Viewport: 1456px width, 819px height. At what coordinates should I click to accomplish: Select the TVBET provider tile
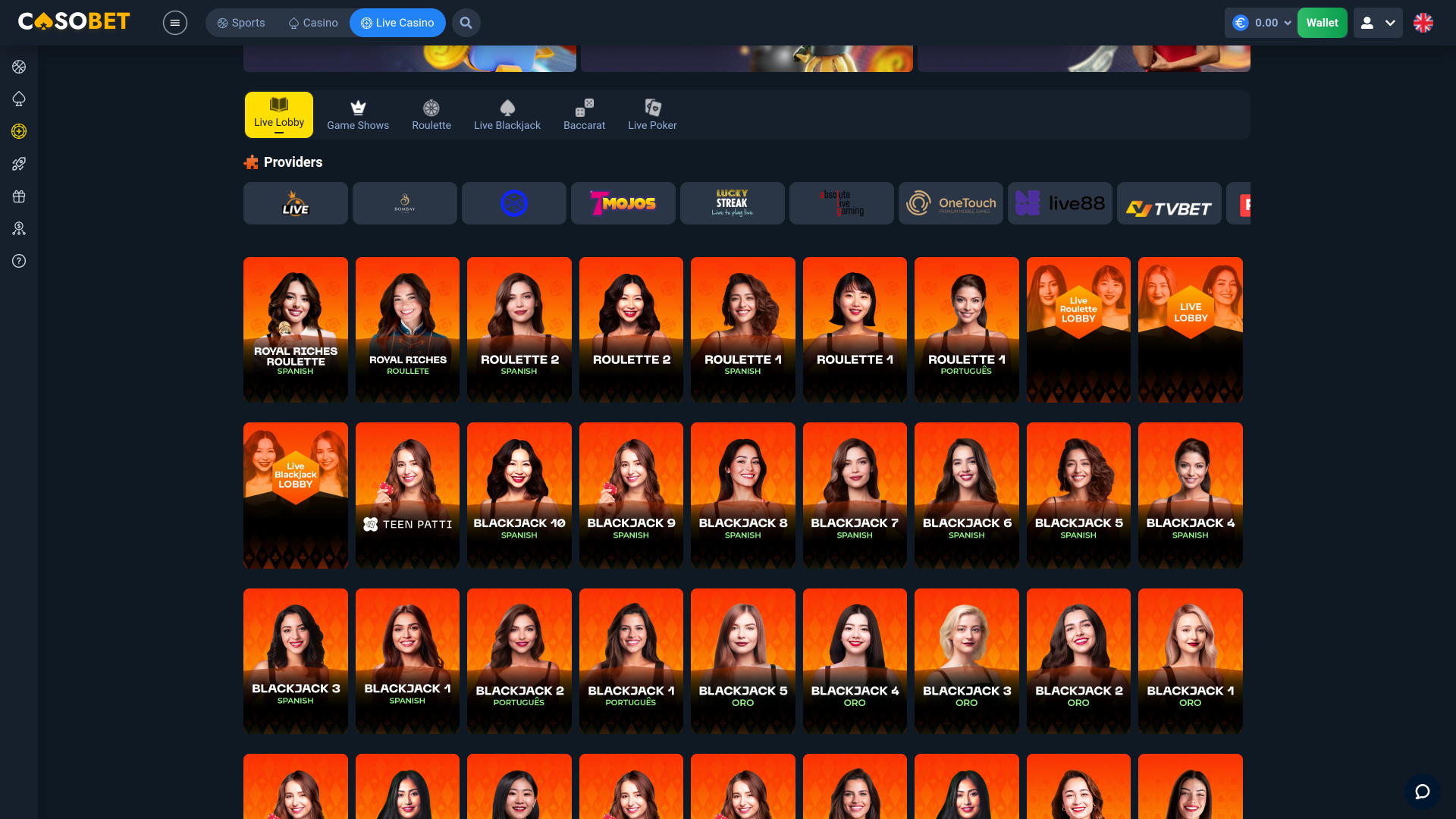[1169, 203]
